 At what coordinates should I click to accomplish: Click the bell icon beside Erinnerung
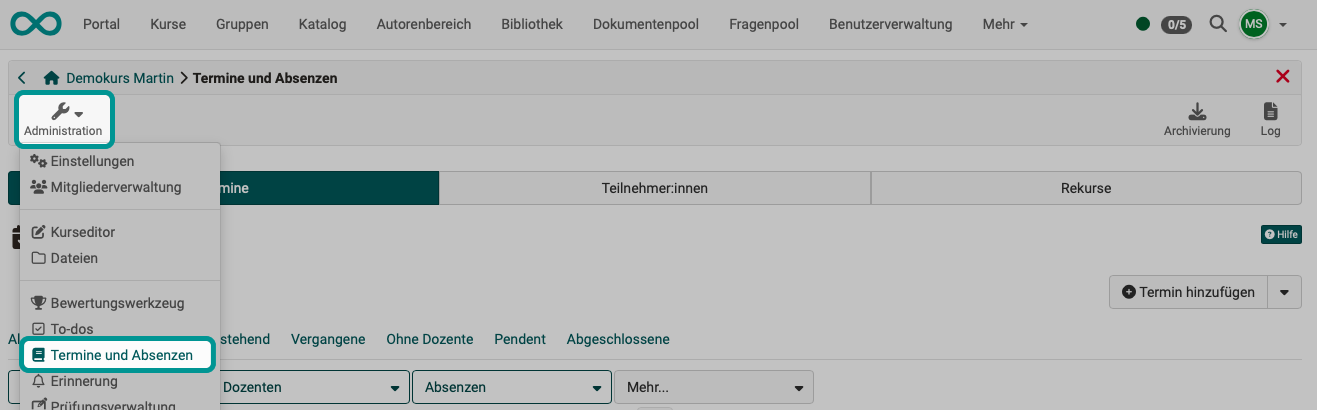(39, 381)
